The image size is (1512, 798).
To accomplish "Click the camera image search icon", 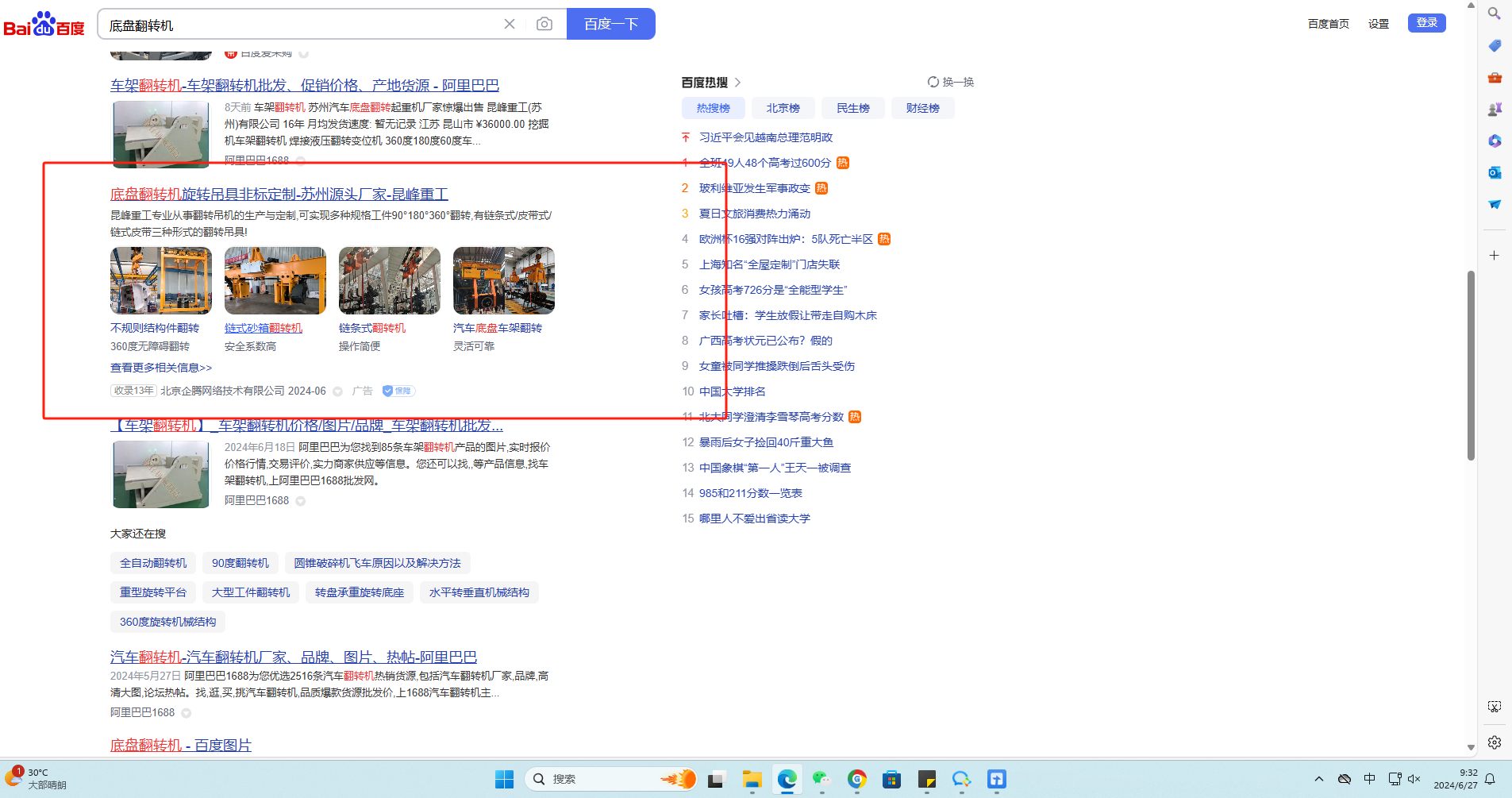I will point(544,24).
